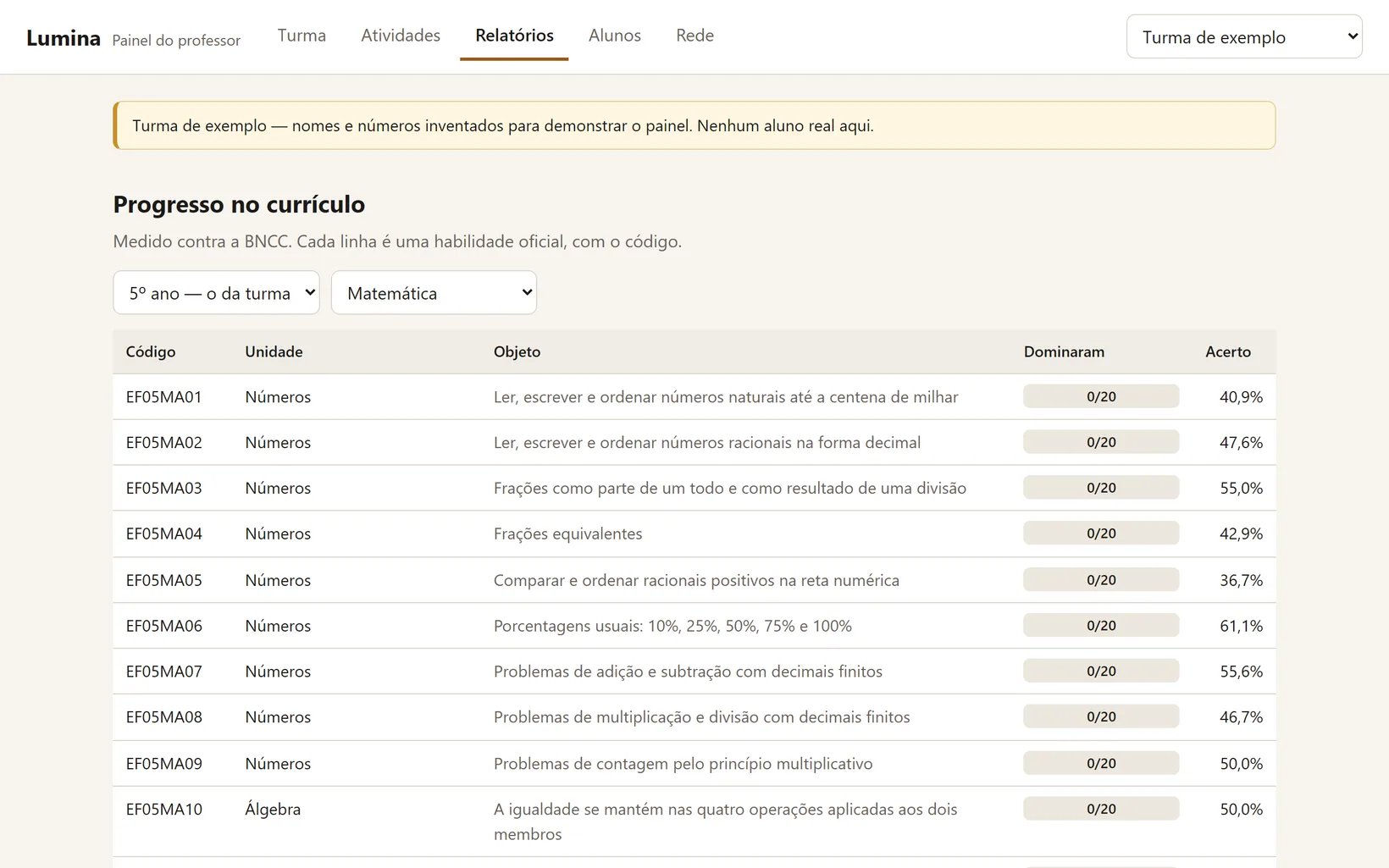
Task: Click the 61,1% accuracy value
Action: click(1241, 627)
